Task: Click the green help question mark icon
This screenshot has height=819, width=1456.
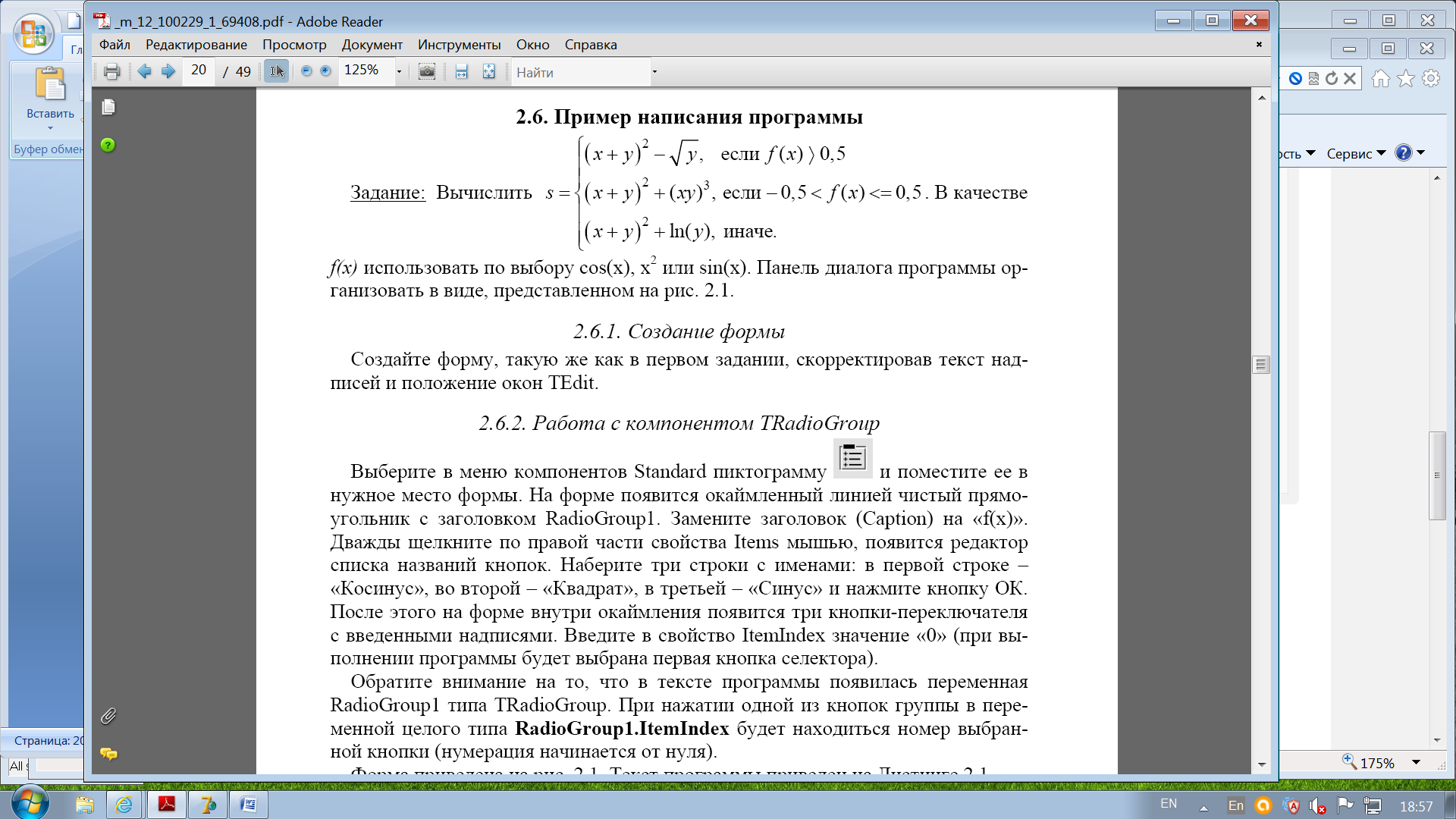Action: 108,145
